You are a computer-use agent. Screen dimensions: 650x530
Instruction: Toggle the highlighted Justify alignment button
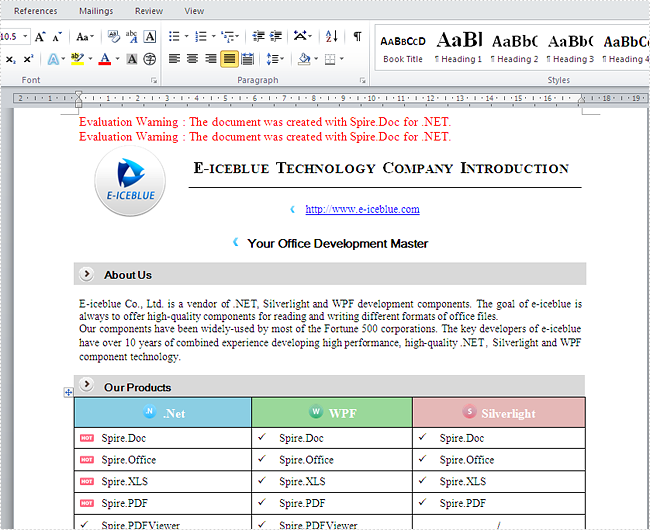point(229,59)
